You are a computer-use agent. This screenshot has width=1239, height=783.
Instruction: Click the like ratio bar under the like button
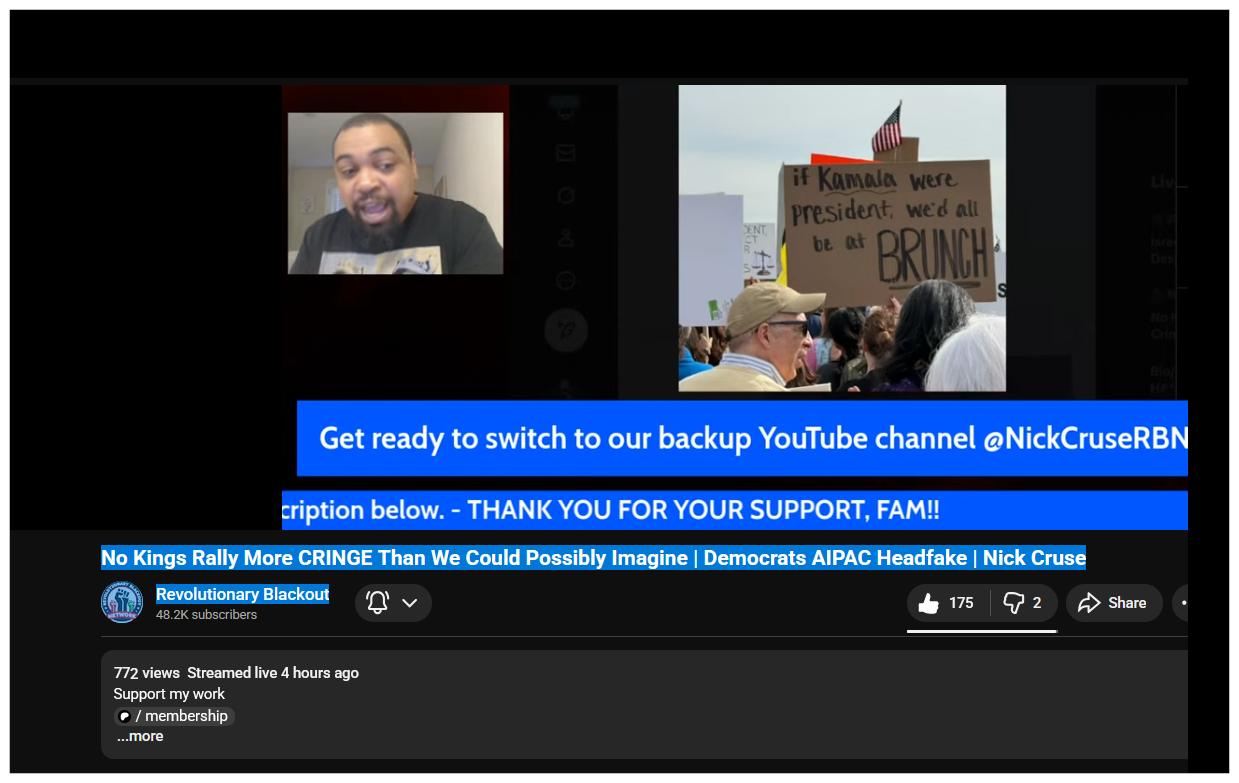click(981, 631)
